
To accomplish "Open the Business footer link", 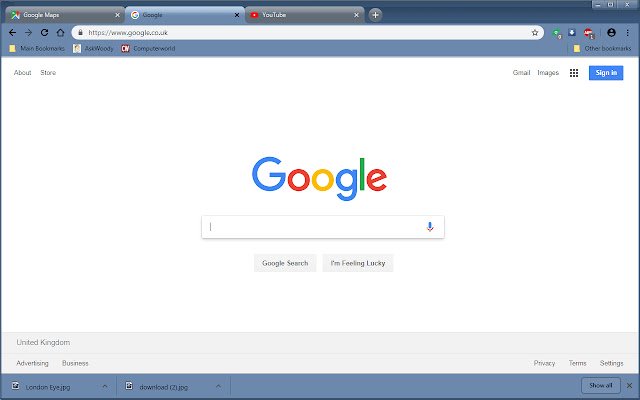I will [75, 363].
